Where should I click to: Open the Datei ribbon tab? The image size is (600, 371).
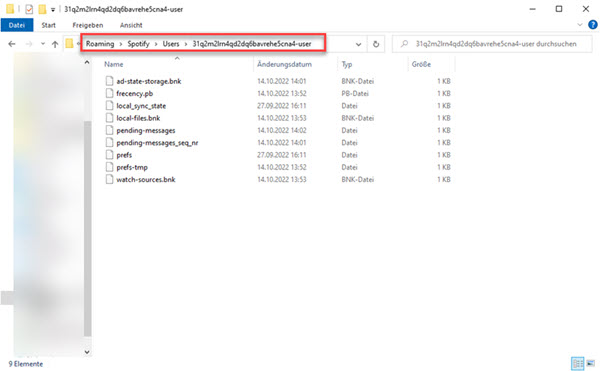click(17, 25)
